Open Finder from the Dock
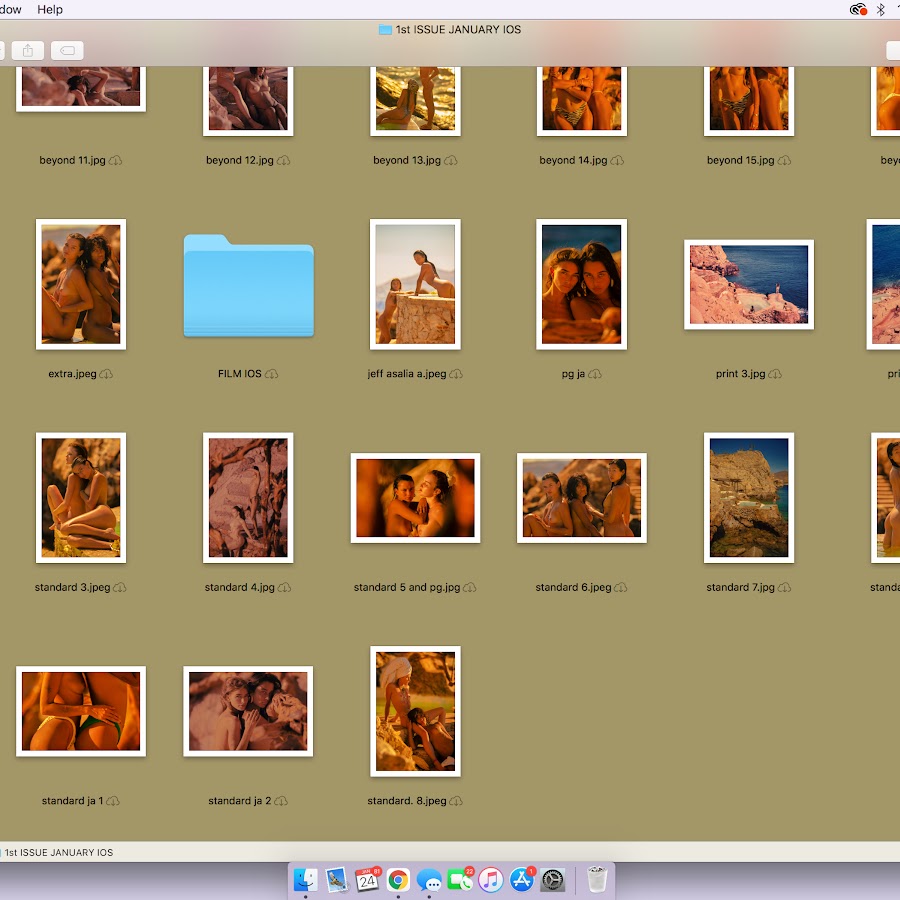The height and width of the screenshot is (900, 900). point(306,880)
